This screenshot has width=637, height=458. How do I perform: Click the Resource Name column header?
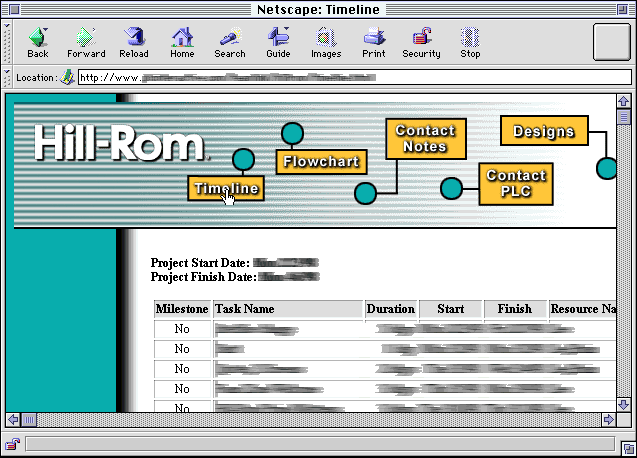(583, 309)
